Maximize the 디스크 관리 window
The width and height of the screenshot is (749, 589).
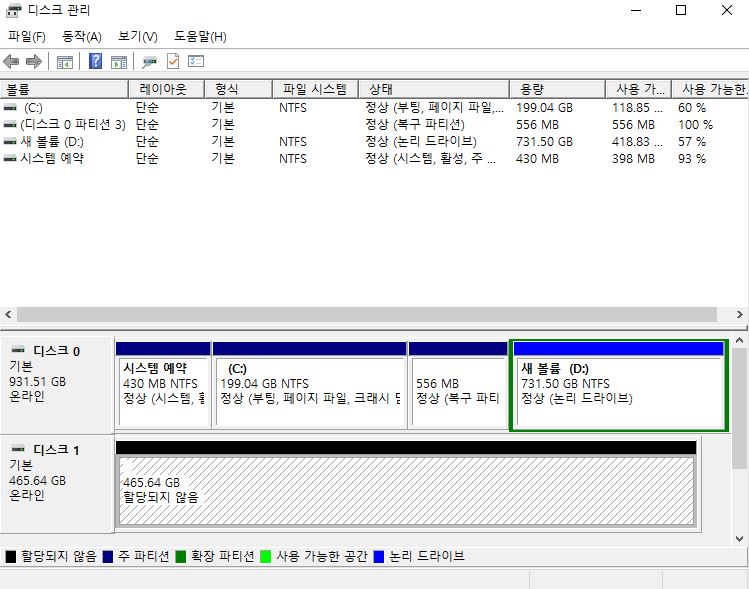pyautogui.click(x=681, y=10)
